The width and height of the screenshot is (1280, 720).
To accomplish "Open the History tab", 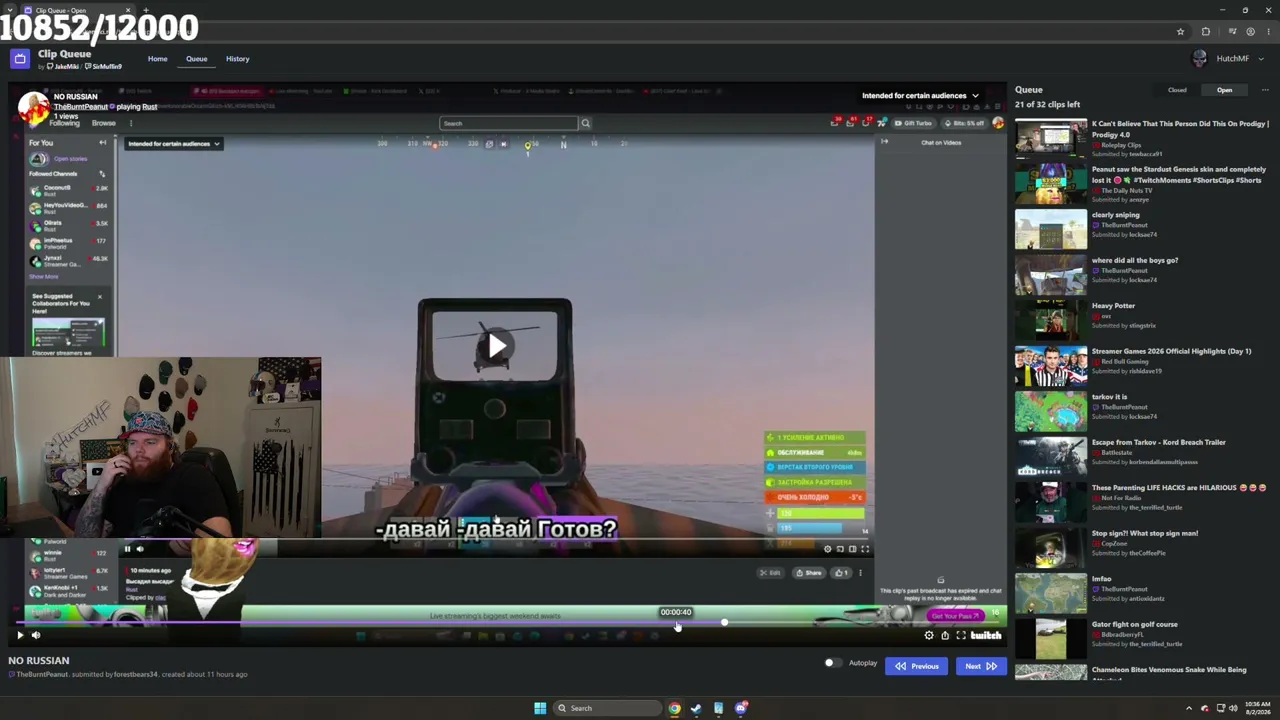I will pyautogui.click(x=237, y=59).
